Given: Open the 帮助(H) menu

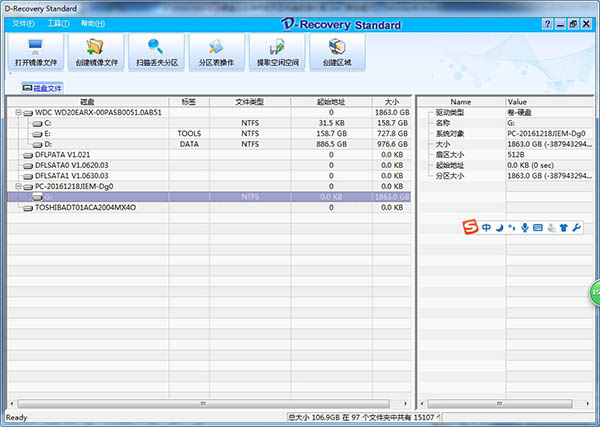Looking at the screenshot, I should (x=93, y=24).
